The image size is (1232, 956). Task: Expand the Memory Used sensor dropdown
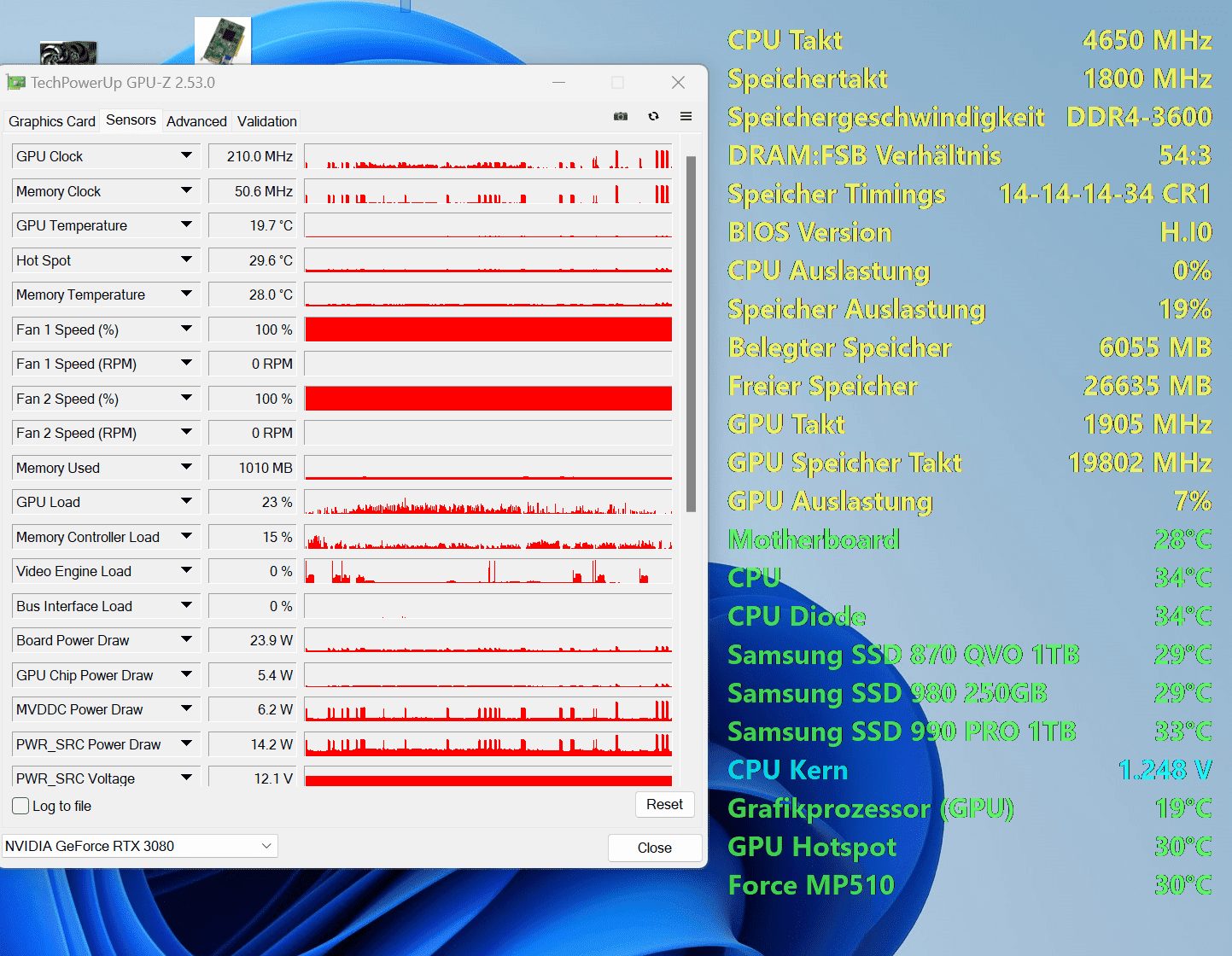(186, 467)
